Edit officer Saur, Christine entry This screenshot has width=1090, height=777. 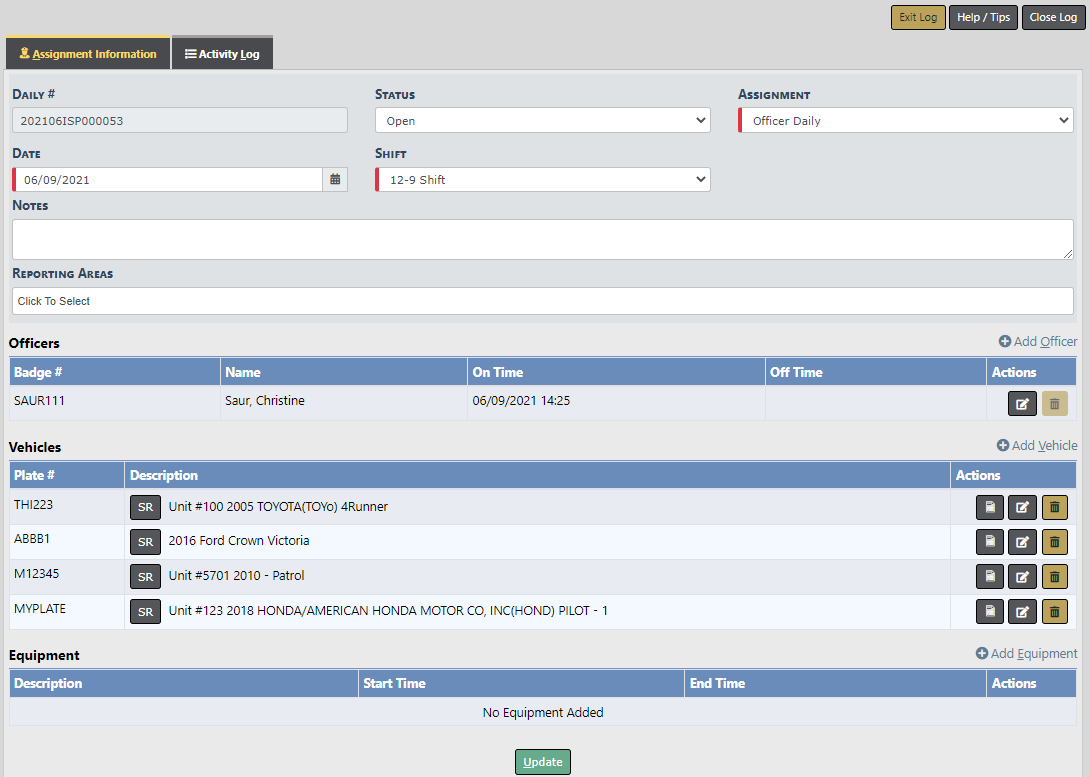(x=1022, y=404)
